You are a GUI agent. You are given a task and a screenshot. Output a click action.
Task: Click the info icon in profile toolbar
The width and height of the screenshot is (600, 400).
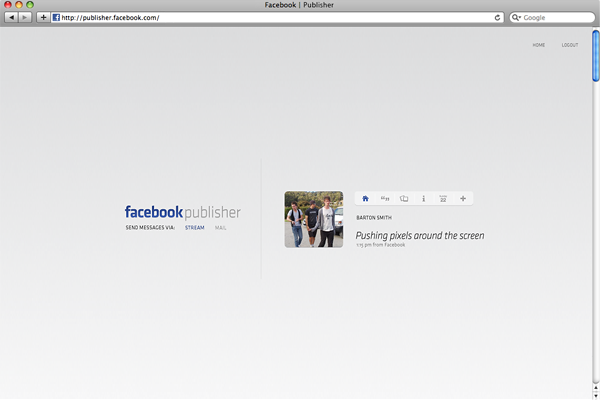pos(424,199)
